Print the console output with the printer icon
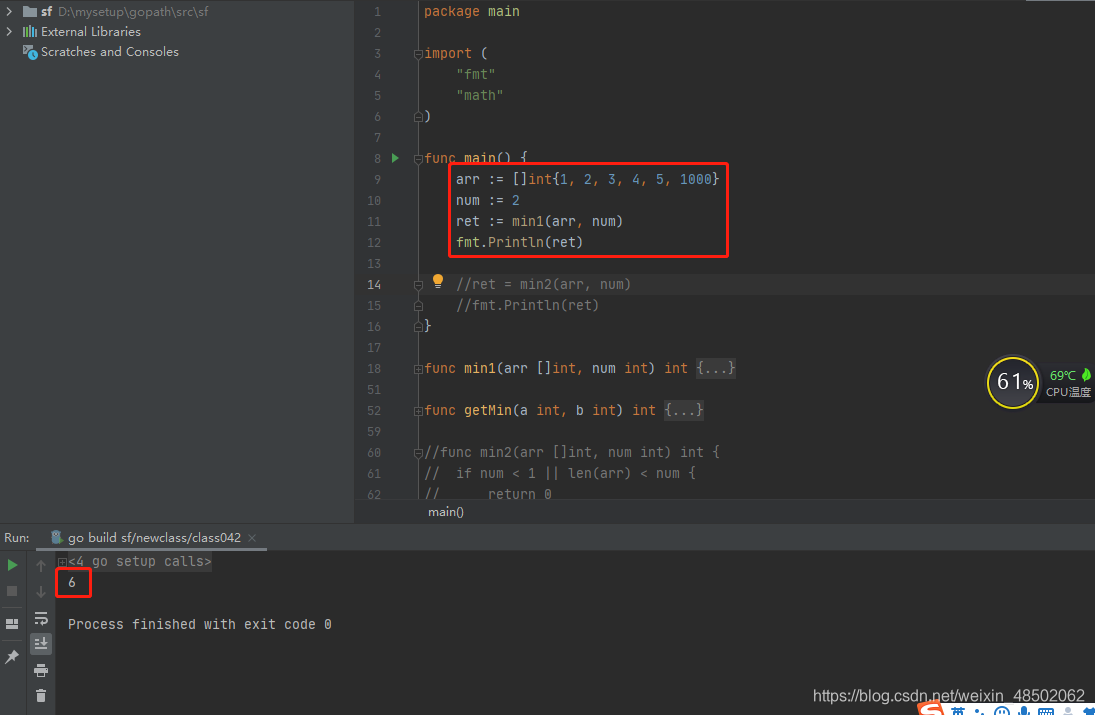1095x715 pixels. pyautogui.click(x=41, y=670)
